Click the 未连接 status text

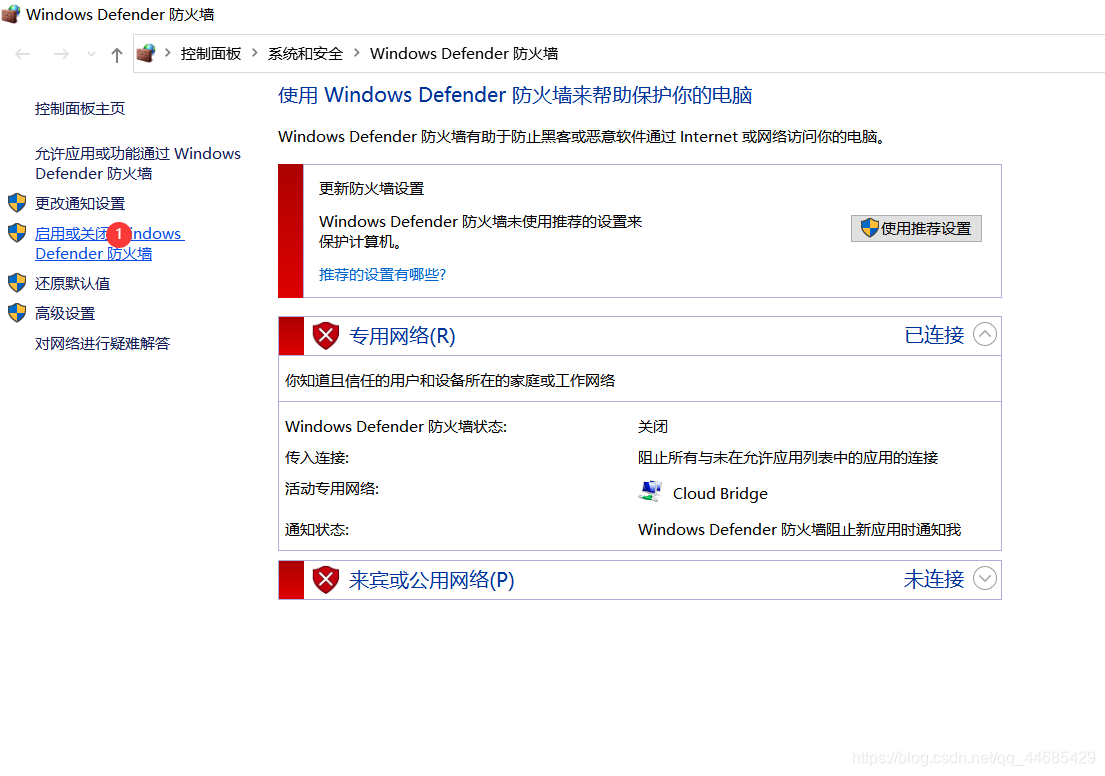(x=934, y=579)
